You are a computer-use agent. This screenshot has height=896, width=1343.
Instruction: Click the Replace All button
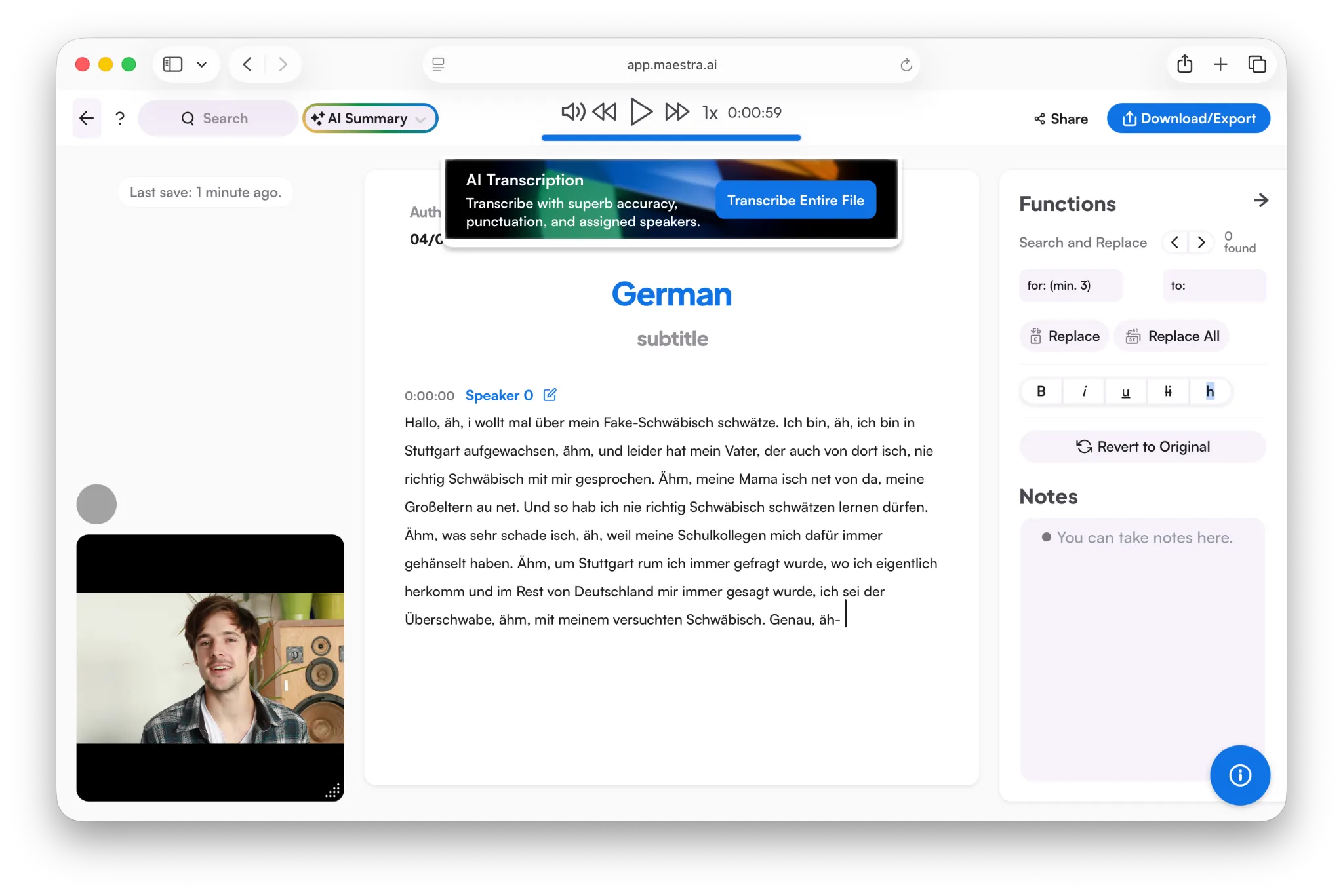click(x=1172, y=336)
